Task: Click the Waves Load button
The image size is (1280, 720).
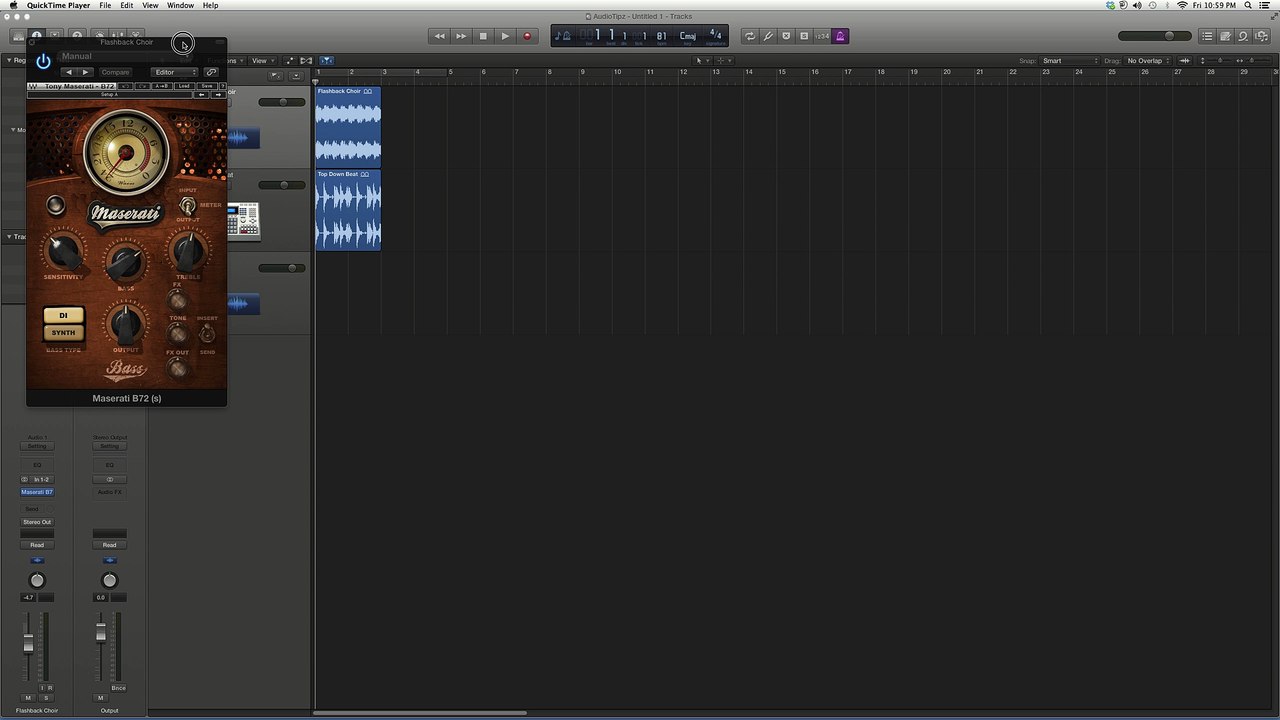Action: tap(184, 86)
